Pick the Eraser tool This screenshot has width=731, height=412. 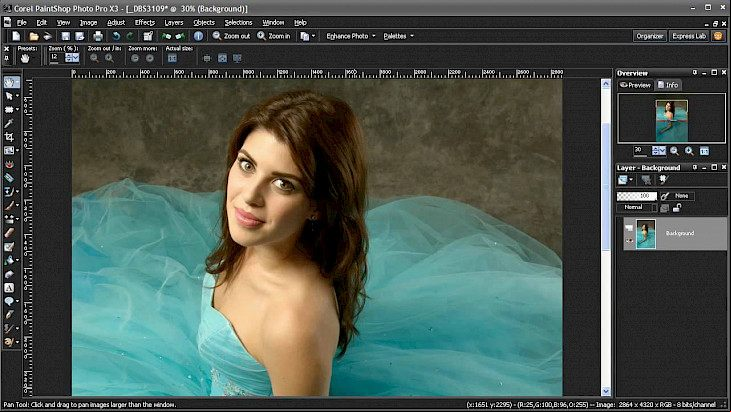pos(9,233)
